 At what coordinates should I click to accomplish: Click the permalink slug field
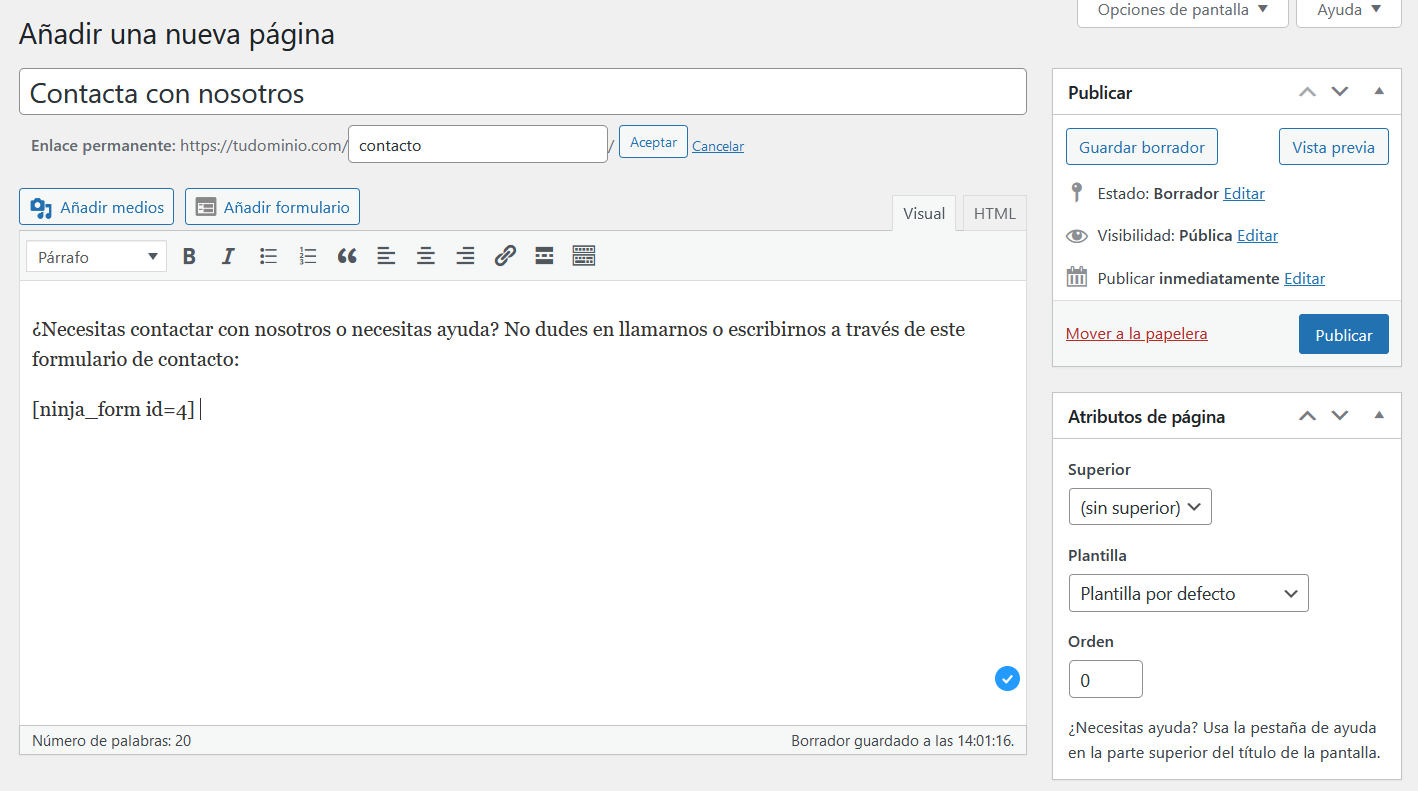[x=478, y=144]
